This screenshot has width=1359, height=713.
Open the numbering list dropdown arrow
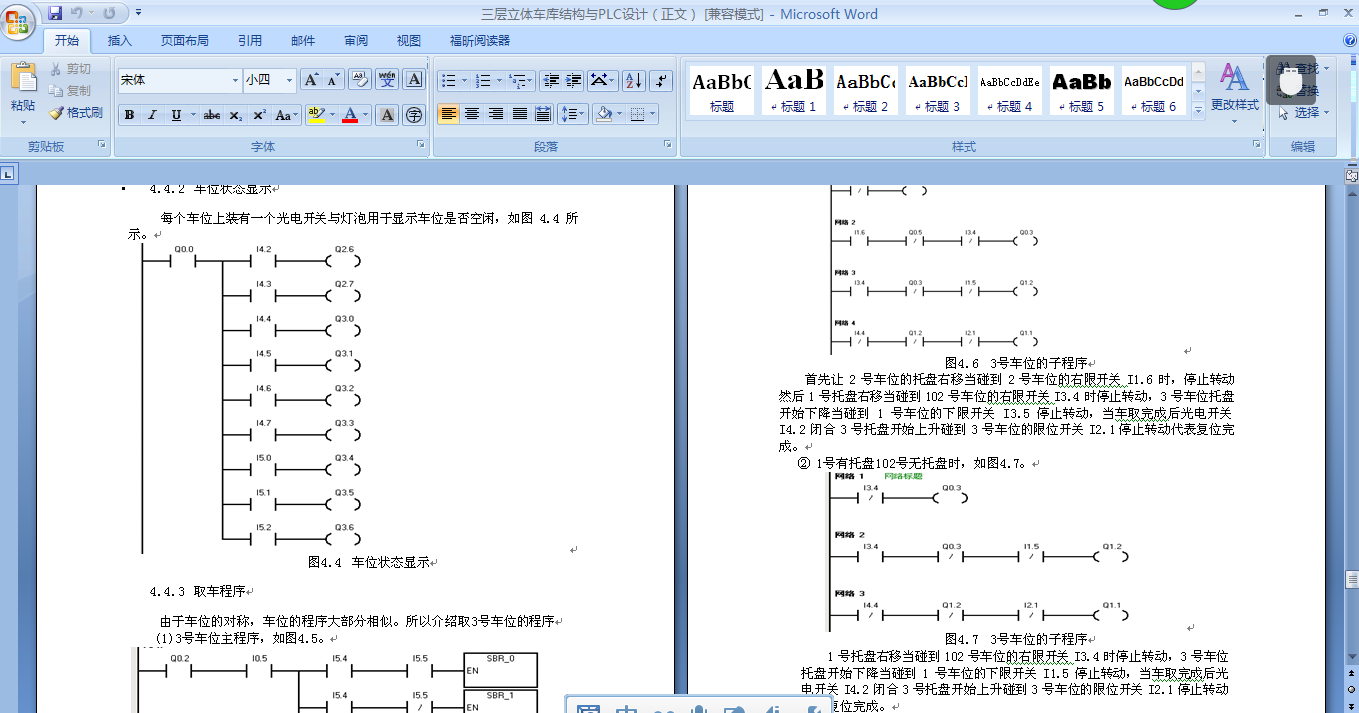(x=499, y=80)
